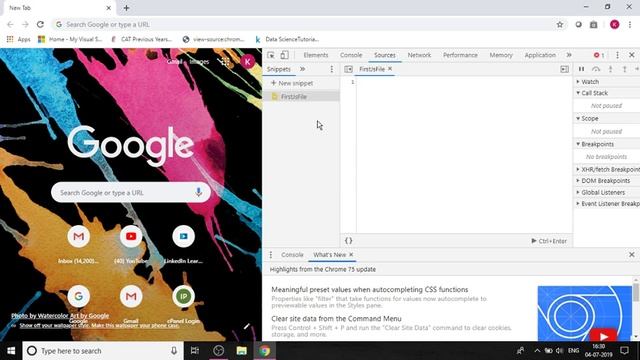The image size is (640, 360).
Task: Open the Snippets pane three-dot menu
Action: pyautogui.click(x=331, y=69)
